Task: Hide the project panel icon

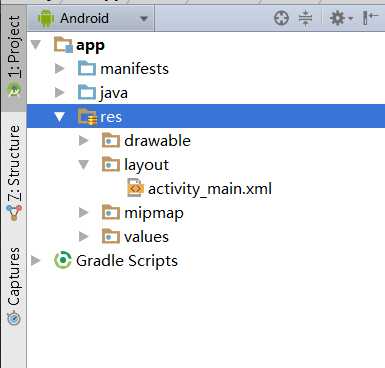Action: click(x=370, y=18)
